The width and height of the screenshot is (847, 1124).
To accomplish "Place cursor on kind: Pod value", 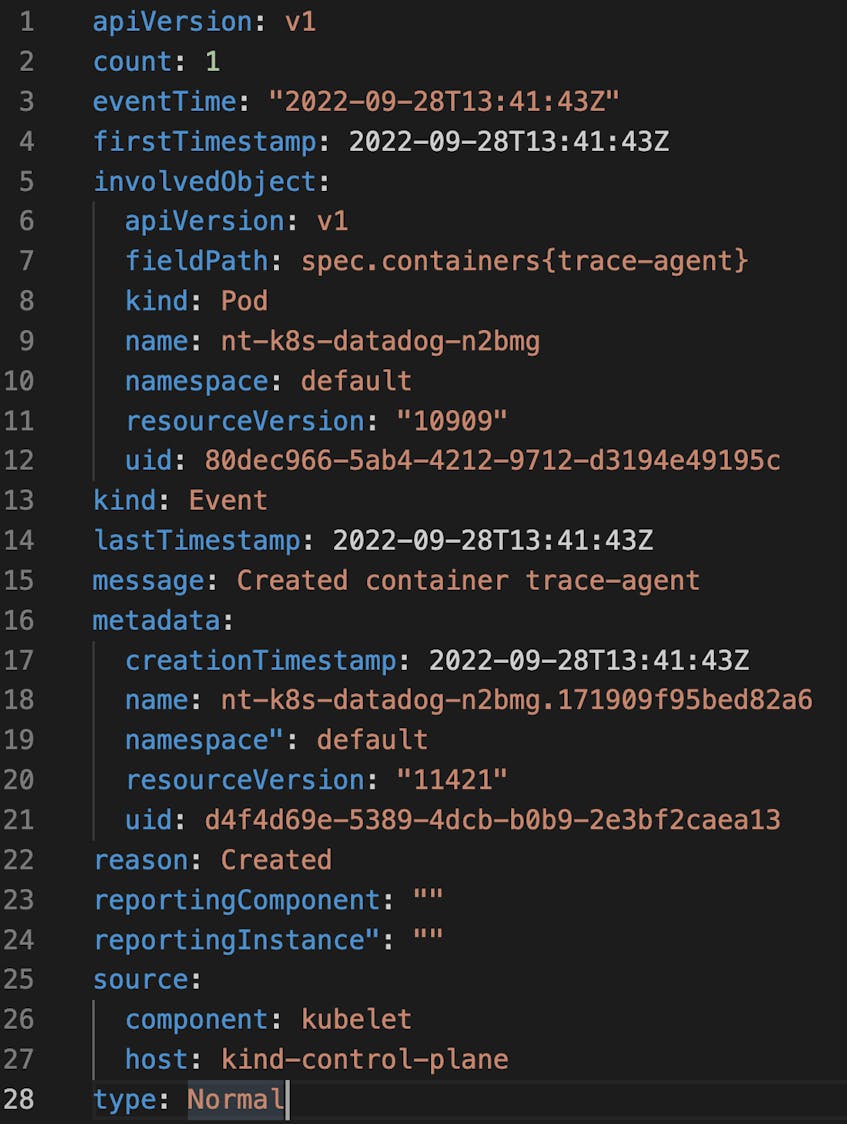I will (244, 301).
